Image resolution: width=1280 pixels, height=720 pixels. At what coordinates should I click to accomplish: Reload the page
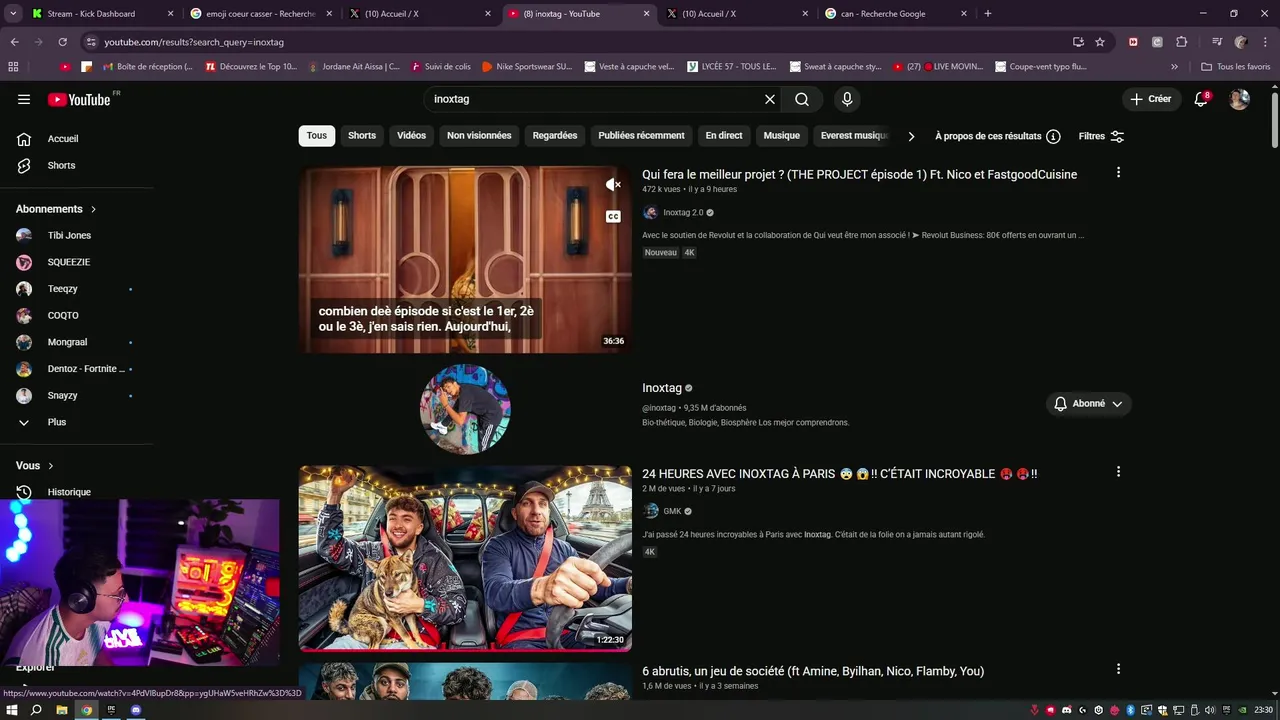tap(62, 42)
